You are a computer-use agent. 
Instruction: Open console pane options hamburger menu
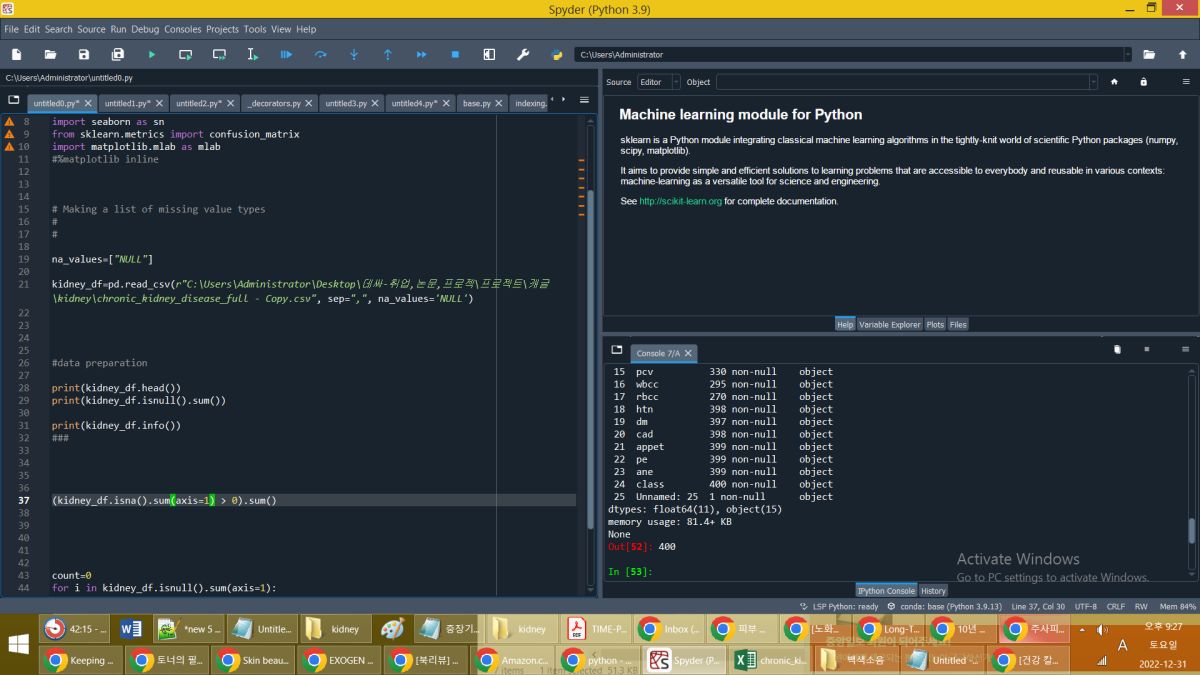[x=1185, y=349]
